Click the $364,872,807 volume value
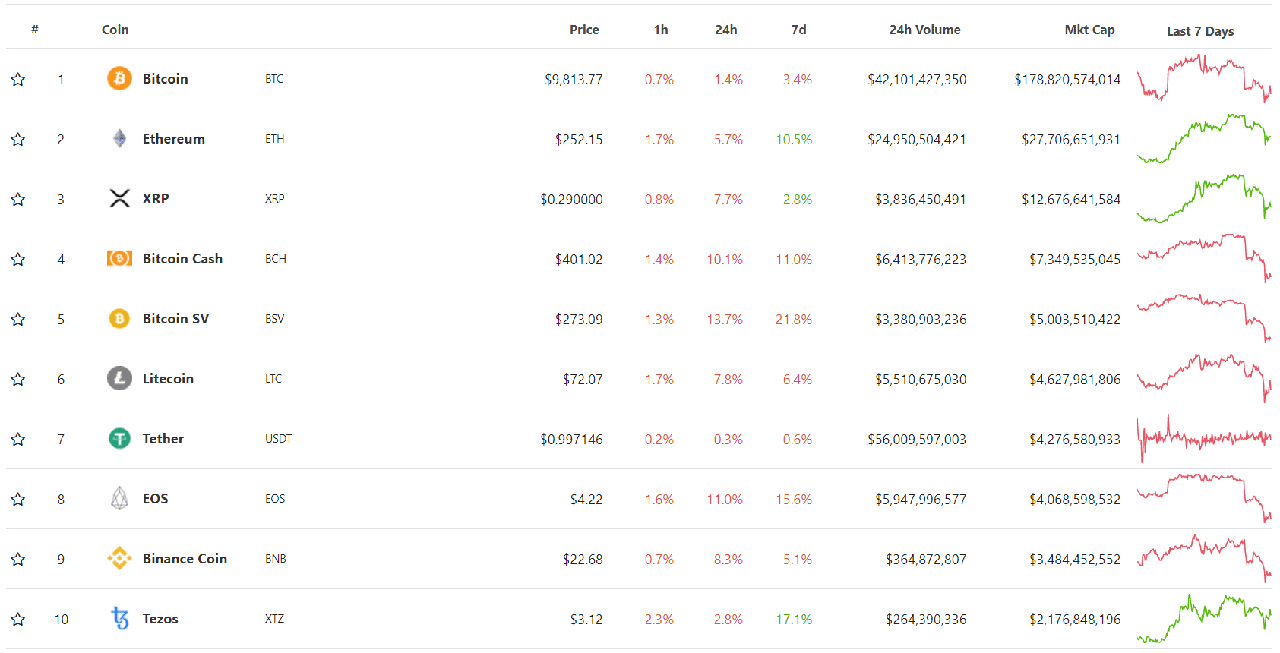Viewport: 1280px width, 653px height. 926,559
